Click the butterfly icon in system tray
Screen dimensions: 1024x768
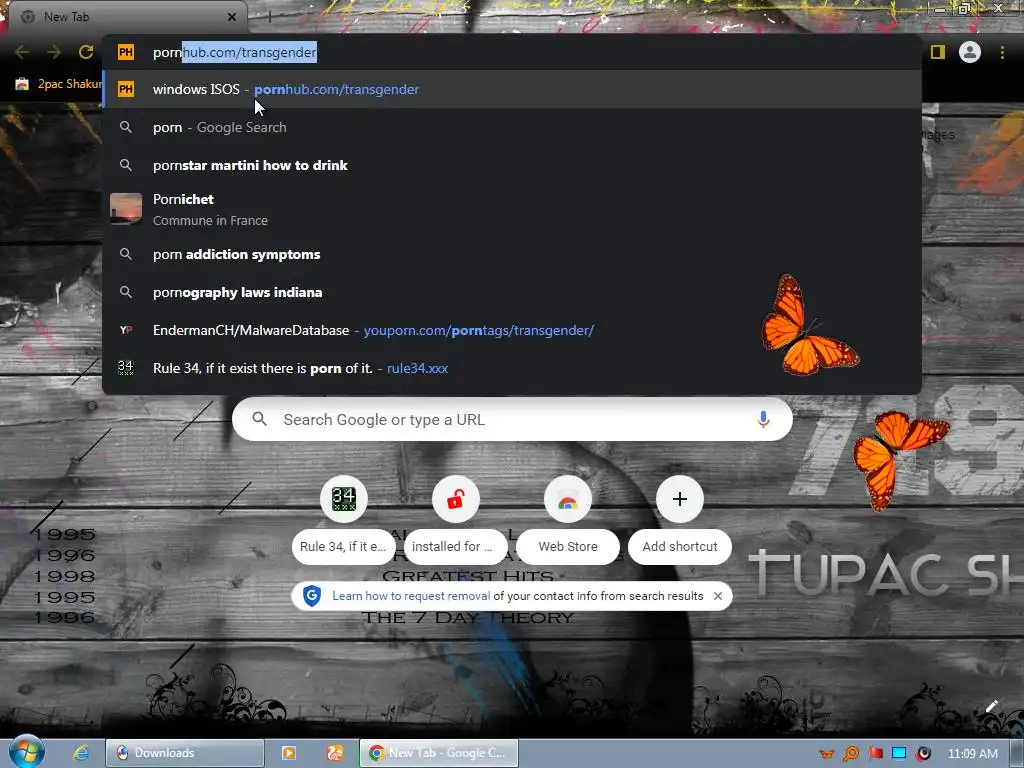(826, 754)
